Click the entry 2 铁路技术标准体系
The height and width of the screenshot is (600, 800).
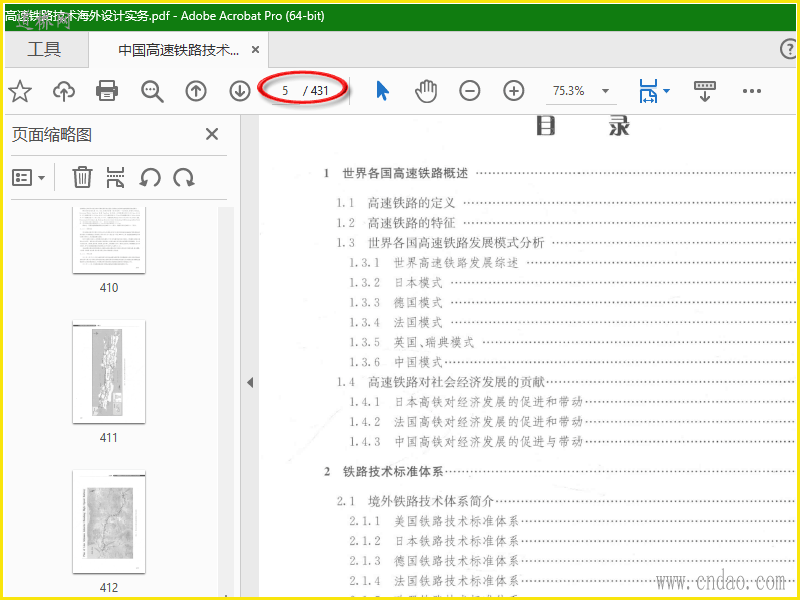click(x=383, y=471)
